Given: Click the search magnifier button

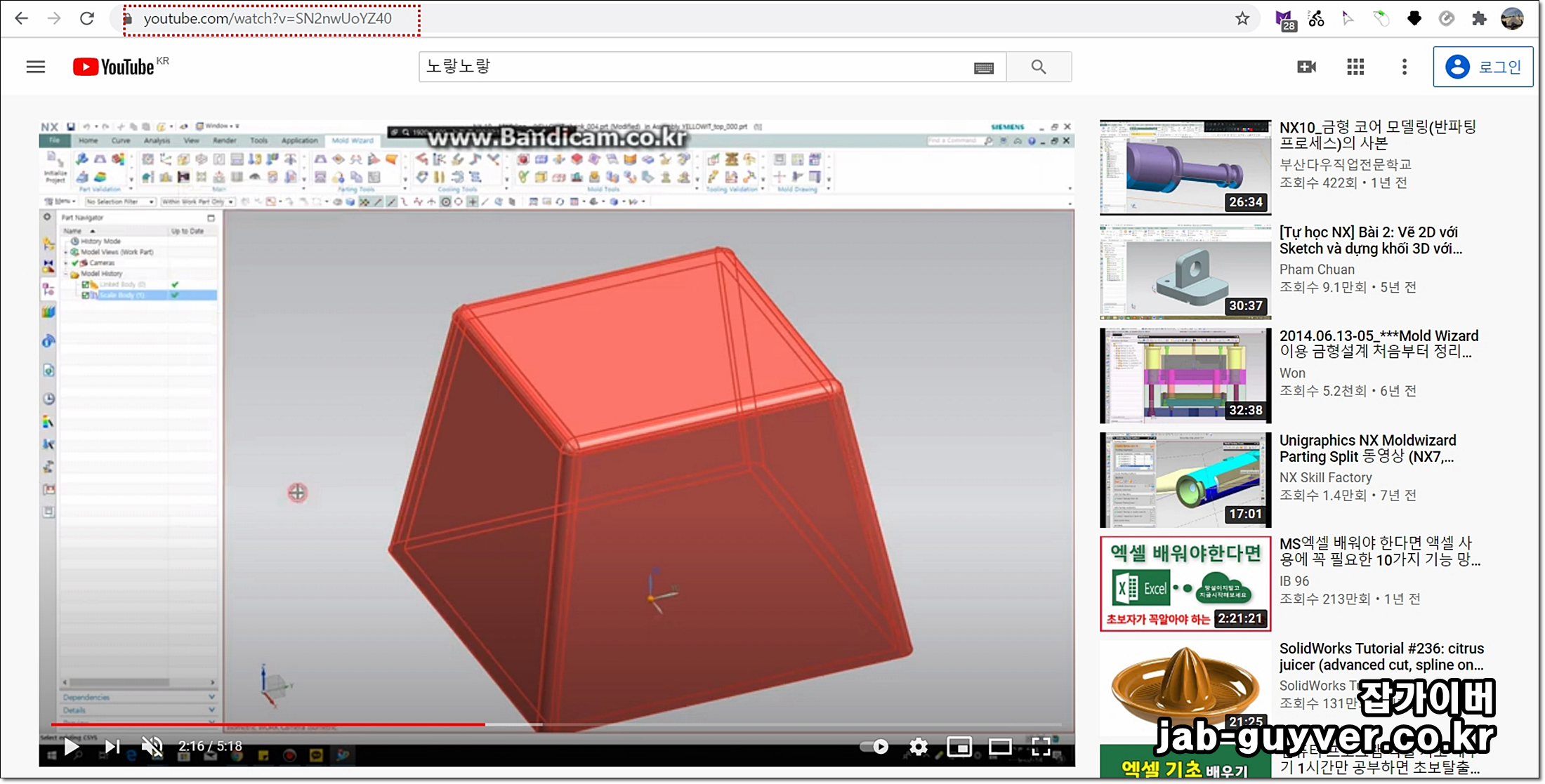Looking at the screenshot, I should coord(1039,67).
